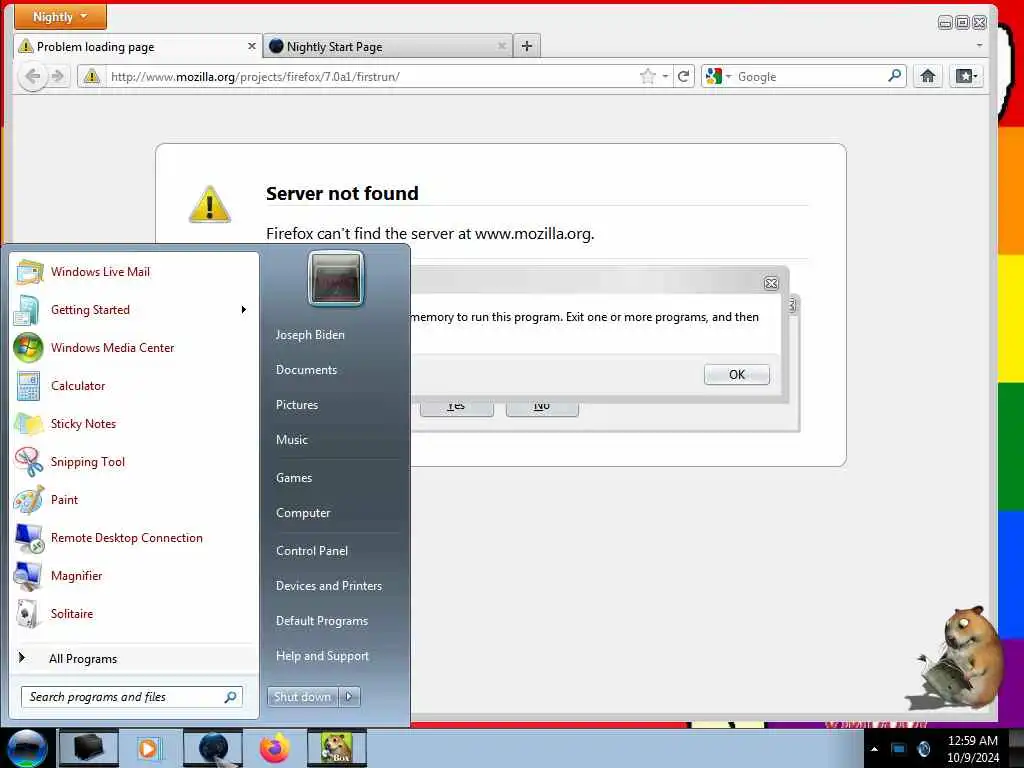Click OK in the memory error dialog
Image resolution: width=1024 pixels, height=768 pixels.
[x=737, y=374]
